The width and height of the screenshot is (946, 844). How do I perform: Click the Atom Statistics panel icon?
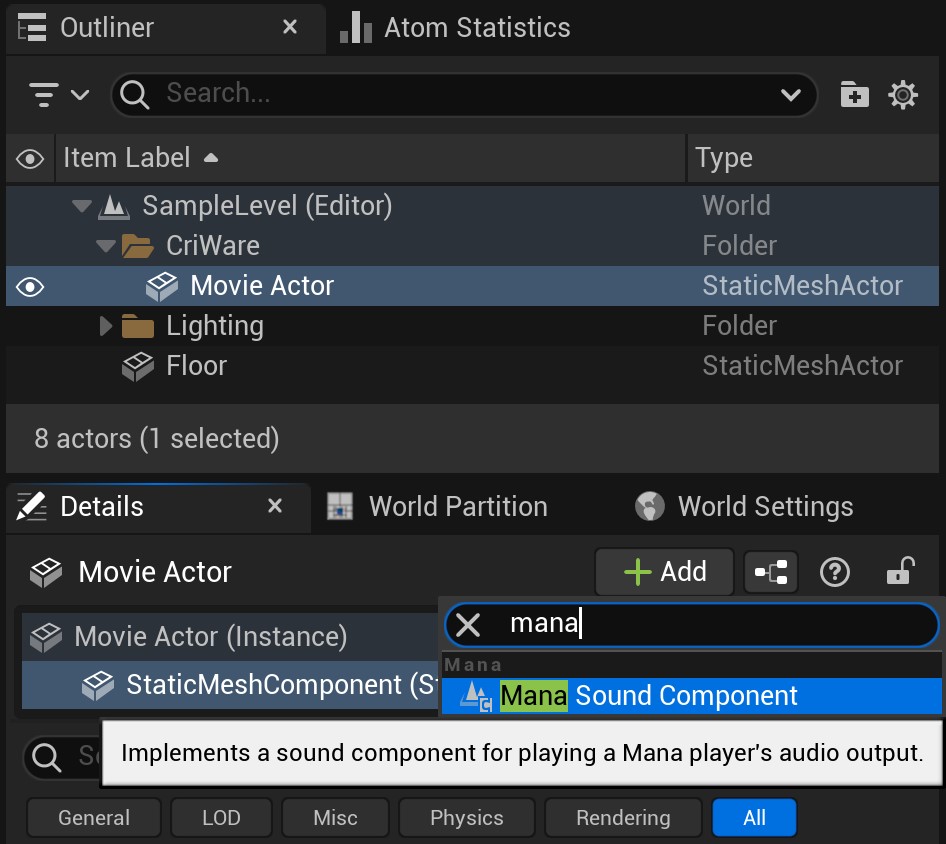[x=356, y=28]
